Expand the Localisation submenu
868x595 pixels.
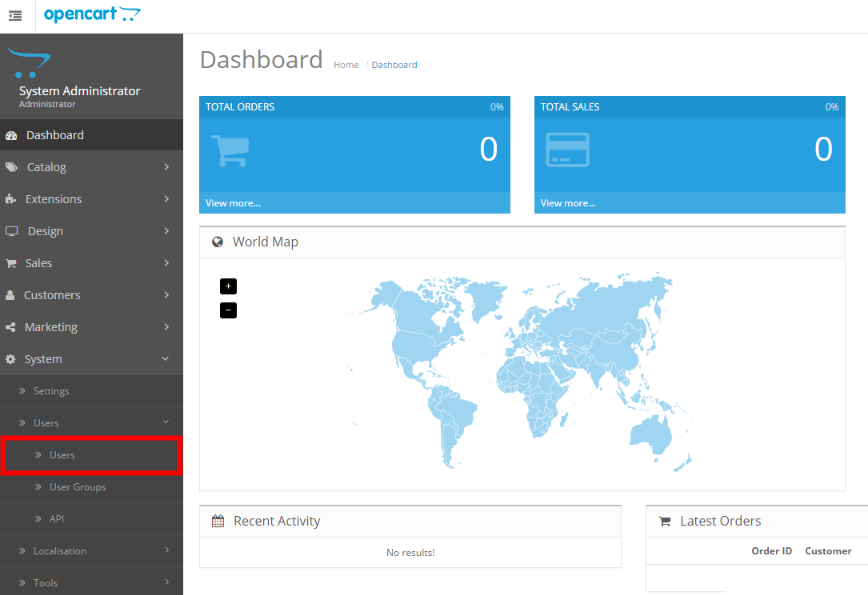[x=91, y=551]
